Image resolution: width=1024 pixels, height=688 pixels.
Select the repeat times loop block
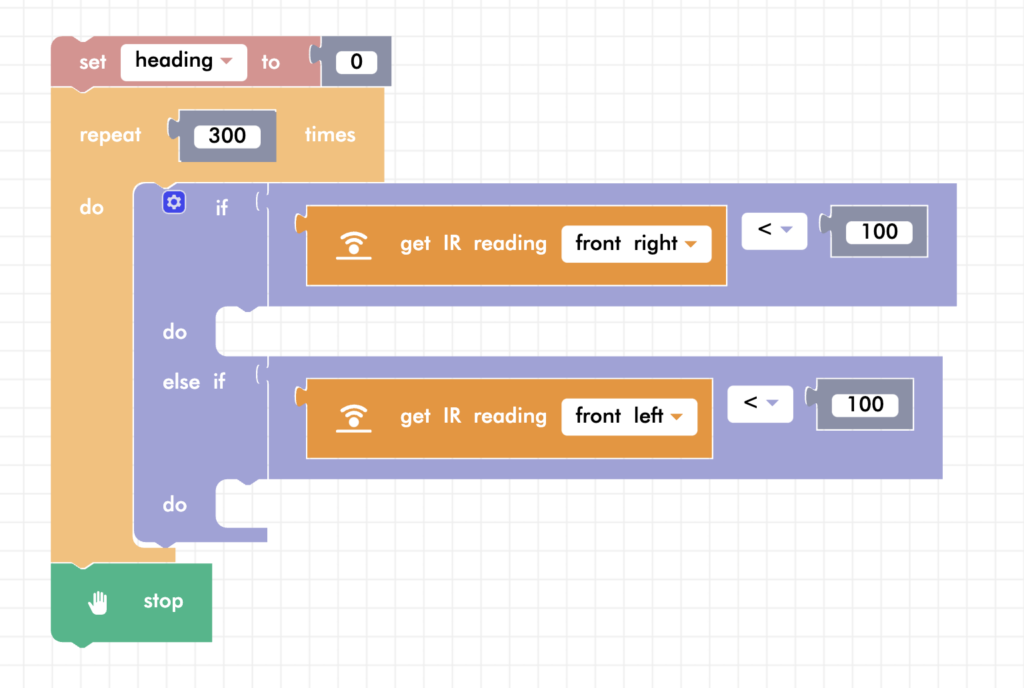tap(108, 136)
